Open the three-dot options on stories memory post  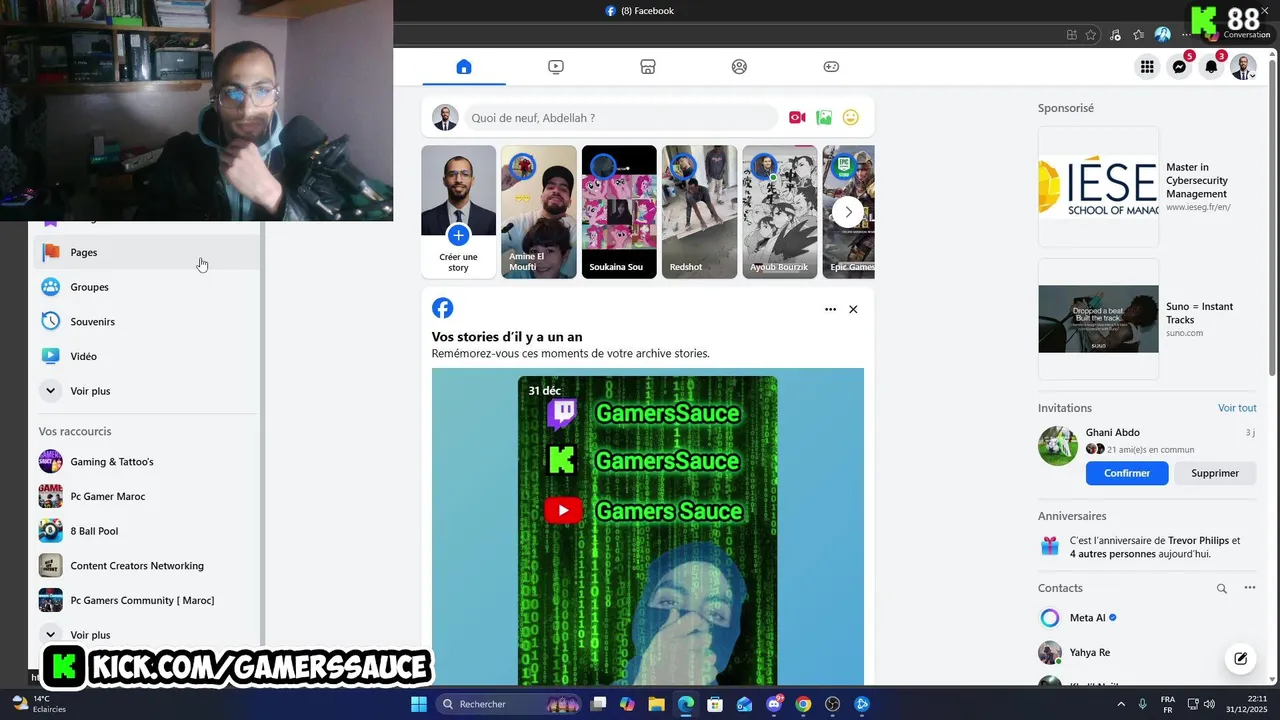[x=830, y=310]
